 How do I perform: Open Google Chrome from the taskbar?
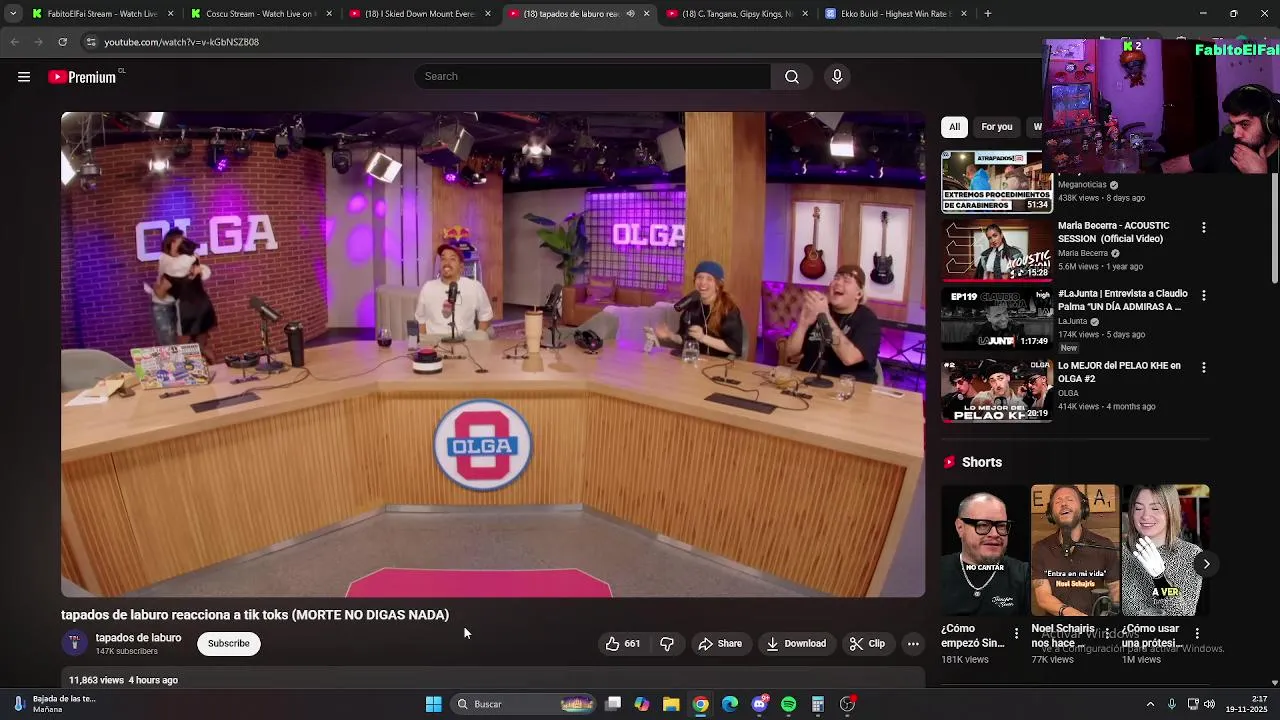[701, 704]
